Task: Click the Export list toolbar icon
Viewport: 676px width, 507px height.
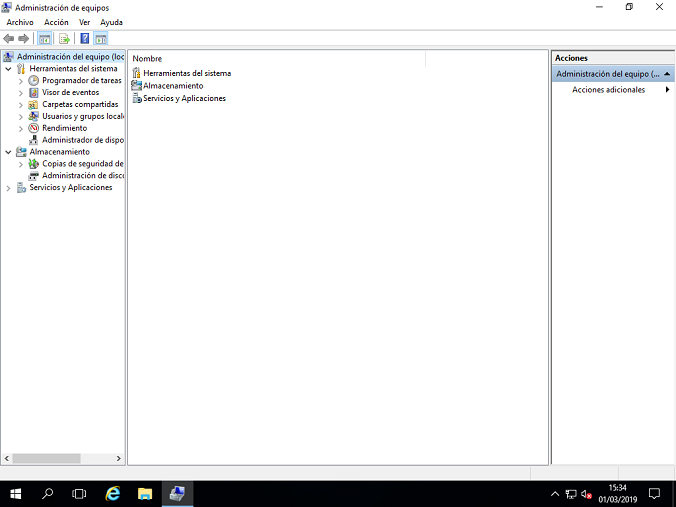Action: coord(64,39)
